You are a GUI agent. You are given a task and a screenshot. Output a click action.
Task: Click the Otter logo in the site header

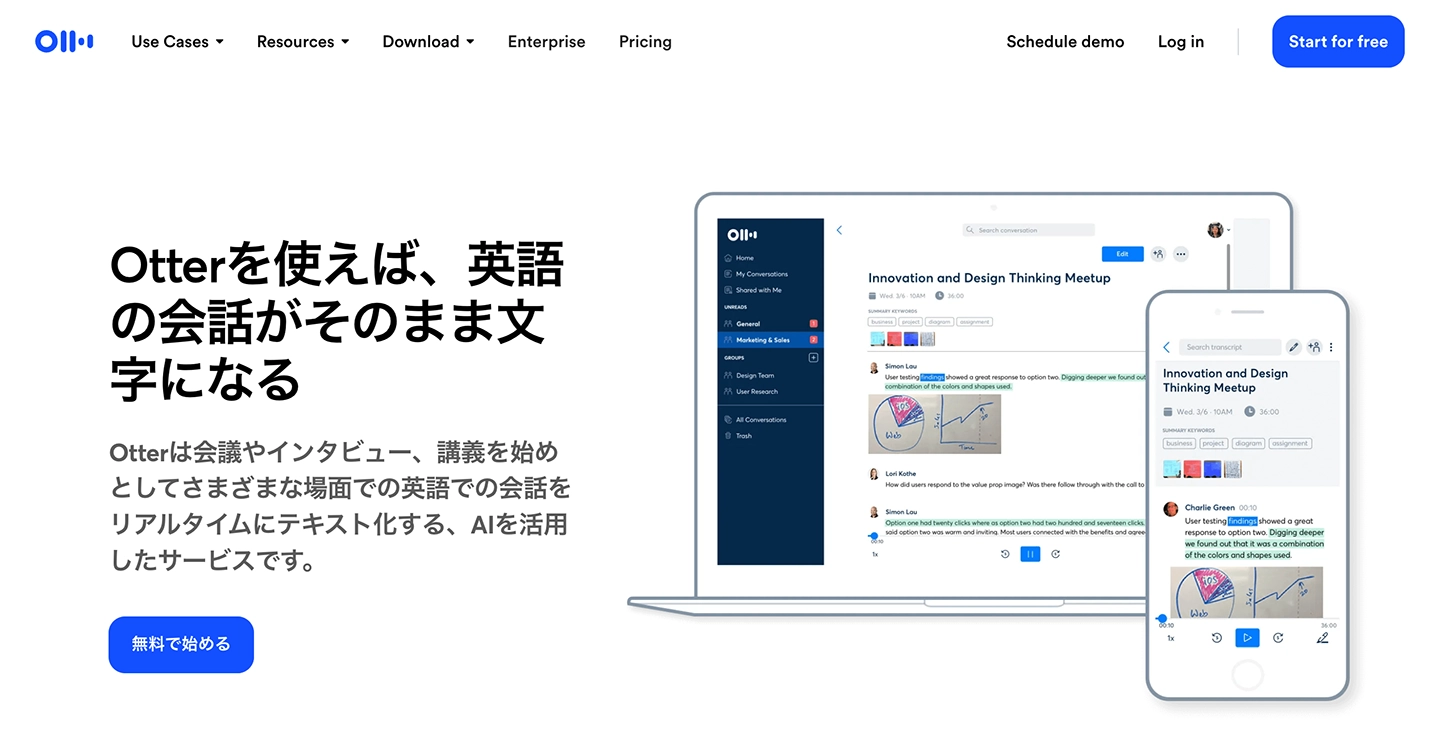point(64,41)
